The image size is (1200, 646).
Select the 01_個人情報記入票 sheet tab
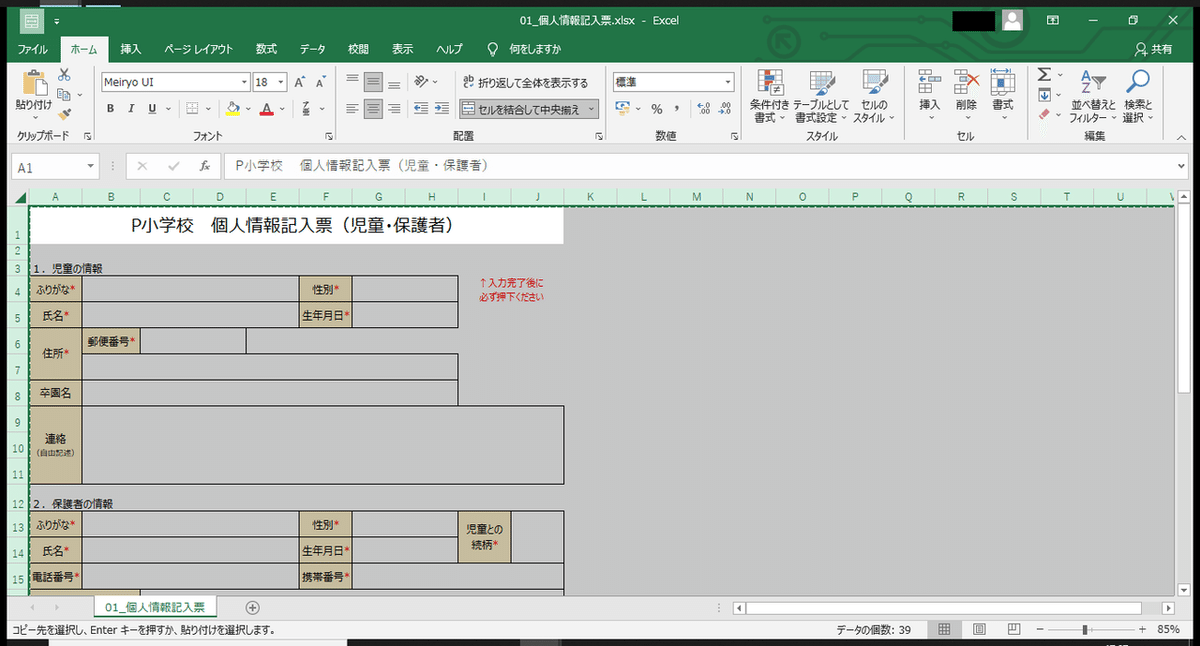point(155,606)
